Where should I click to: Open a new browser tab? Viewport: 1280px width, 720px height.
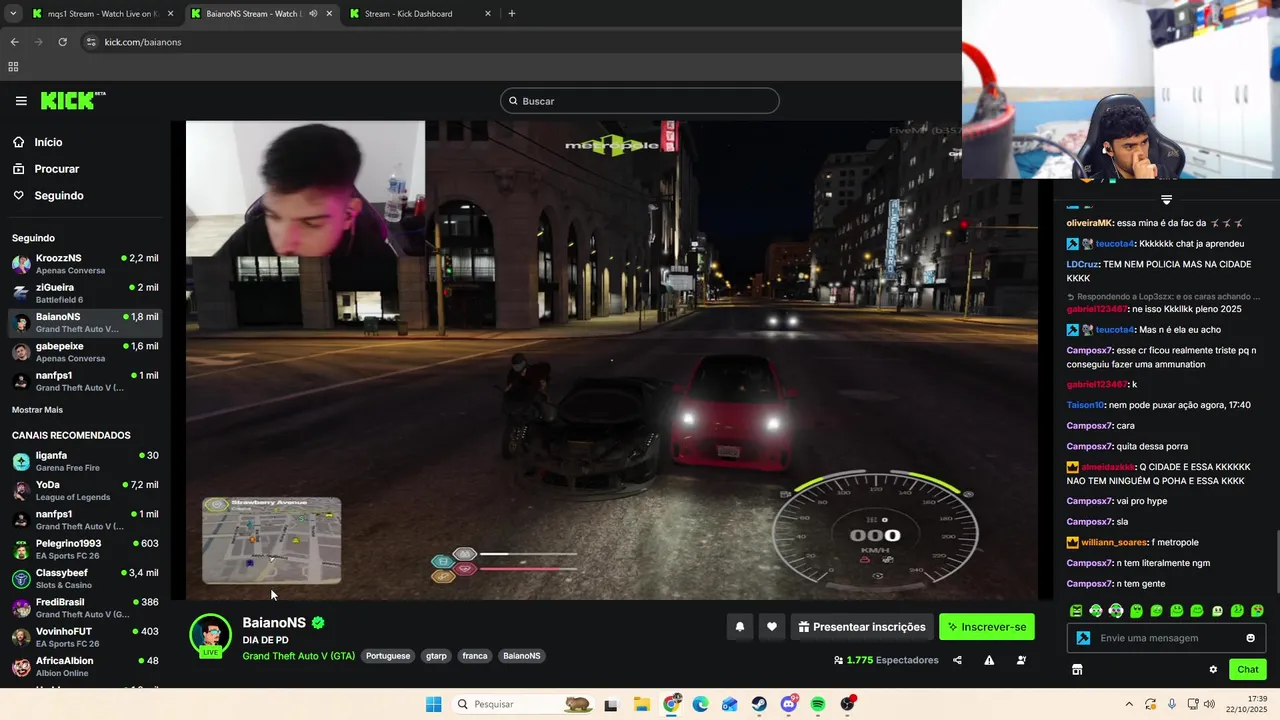(512, 14)
